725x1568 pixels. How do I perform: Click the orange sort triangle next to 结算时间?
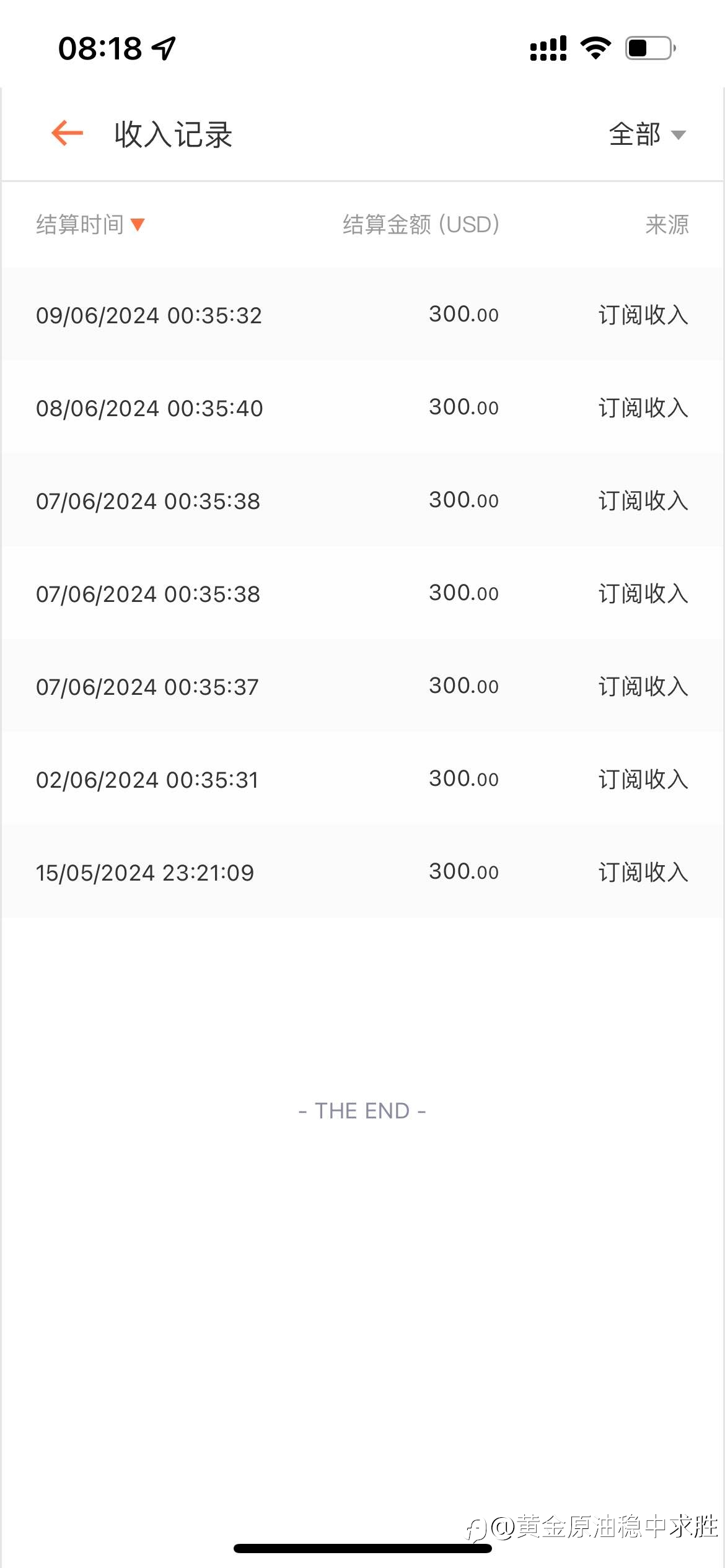[138, 225]
